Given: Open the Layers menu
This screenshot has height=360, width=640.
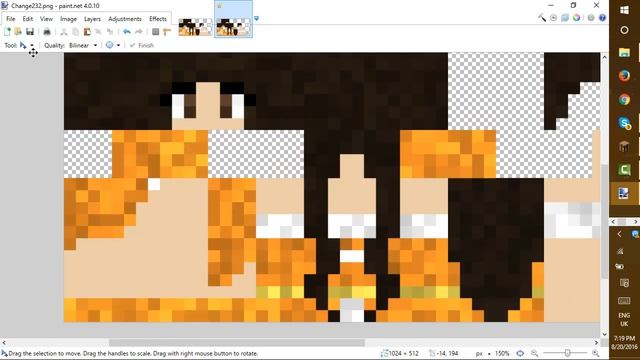Looking at the screenshot, I should coord(92,19).
